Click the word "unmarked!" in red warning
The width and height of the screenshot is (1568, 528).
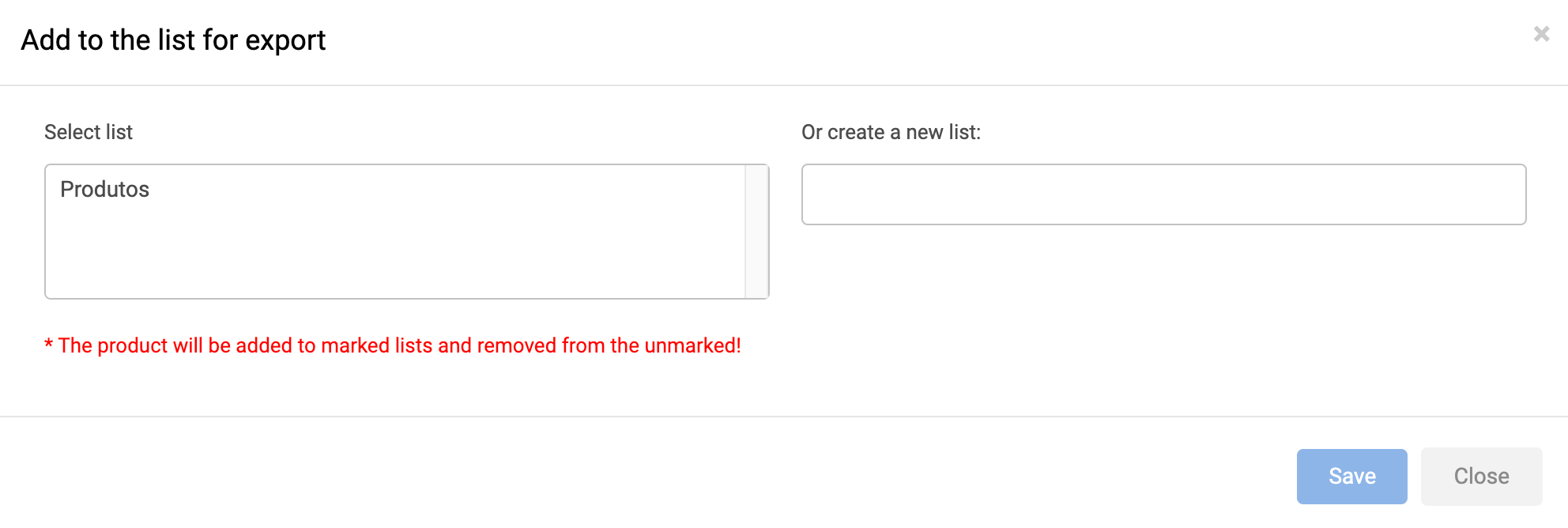point(692,345)
